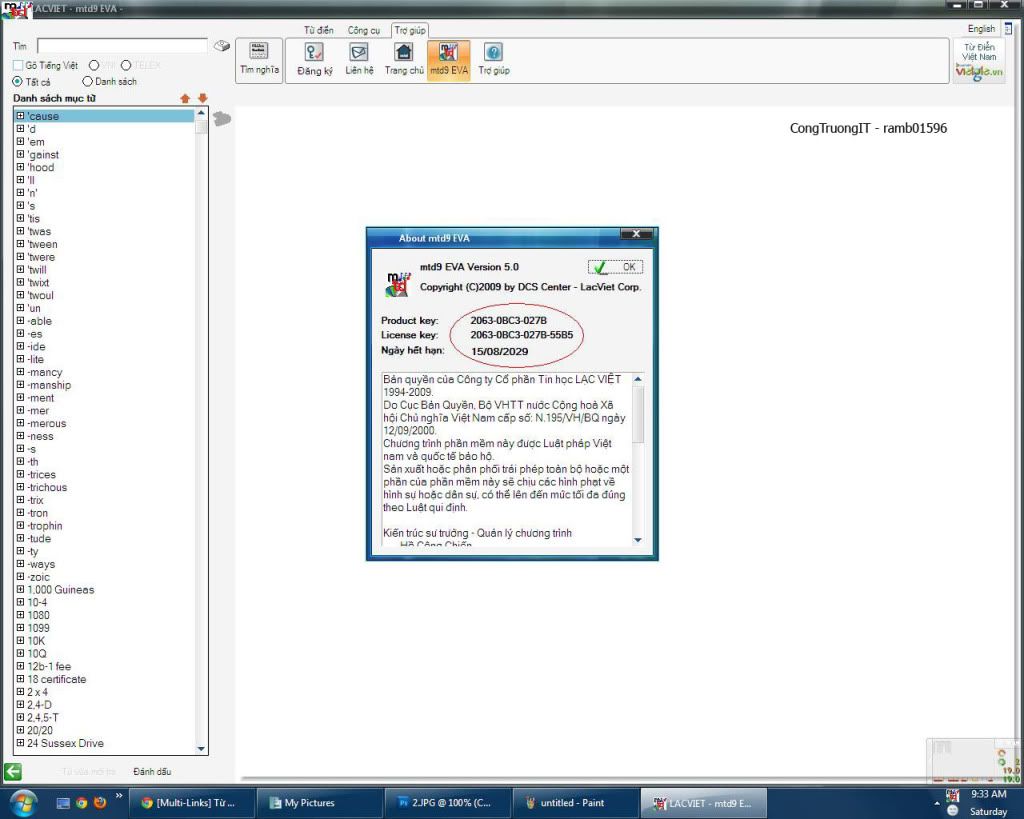Screen dimensions: 1024x819
Task: Toggle the Gõ Tiếng Việt checkbox
Action: [18, 65]
